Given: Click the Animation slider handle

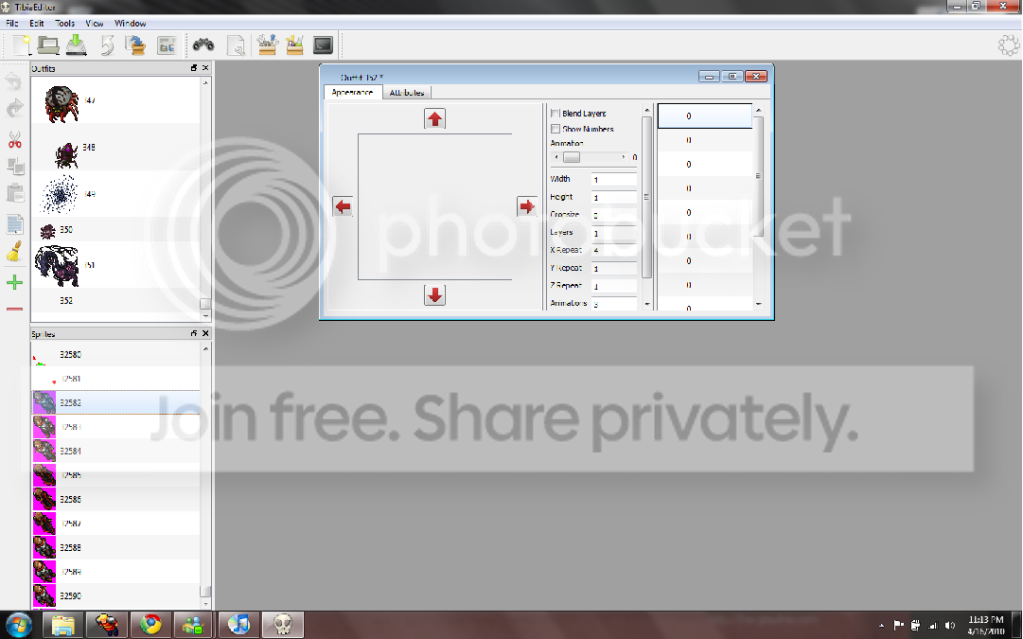Looking at the screenshot, I should point(572,157).
